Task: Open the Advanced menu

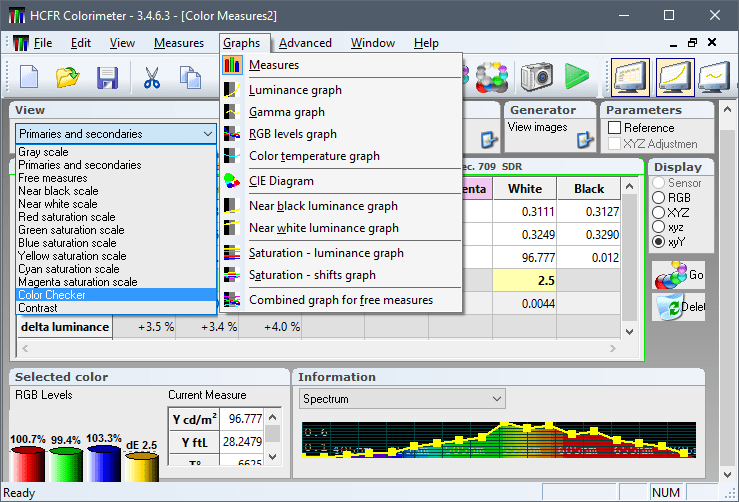Action: click(x=305, y=43)
